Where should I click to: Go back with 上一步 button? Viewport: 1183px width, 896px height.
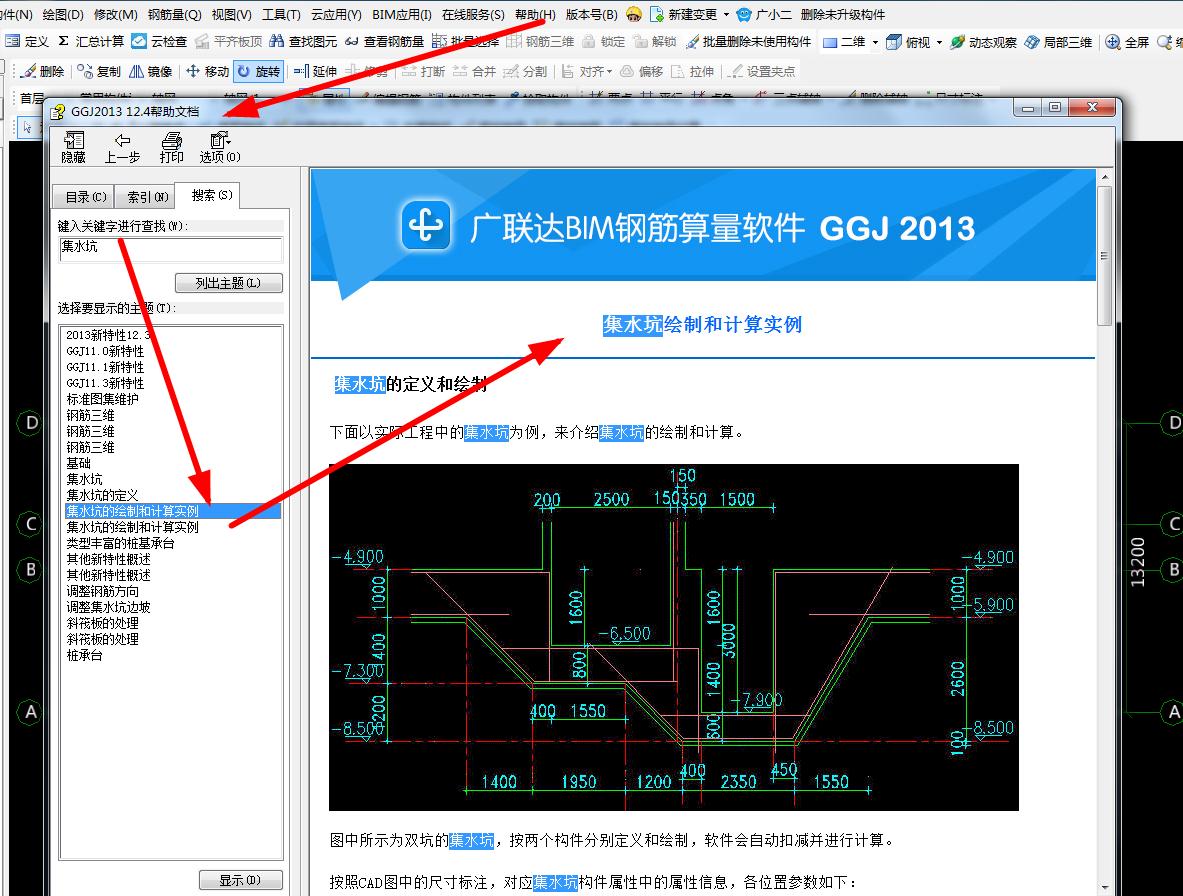pos(122,147)
